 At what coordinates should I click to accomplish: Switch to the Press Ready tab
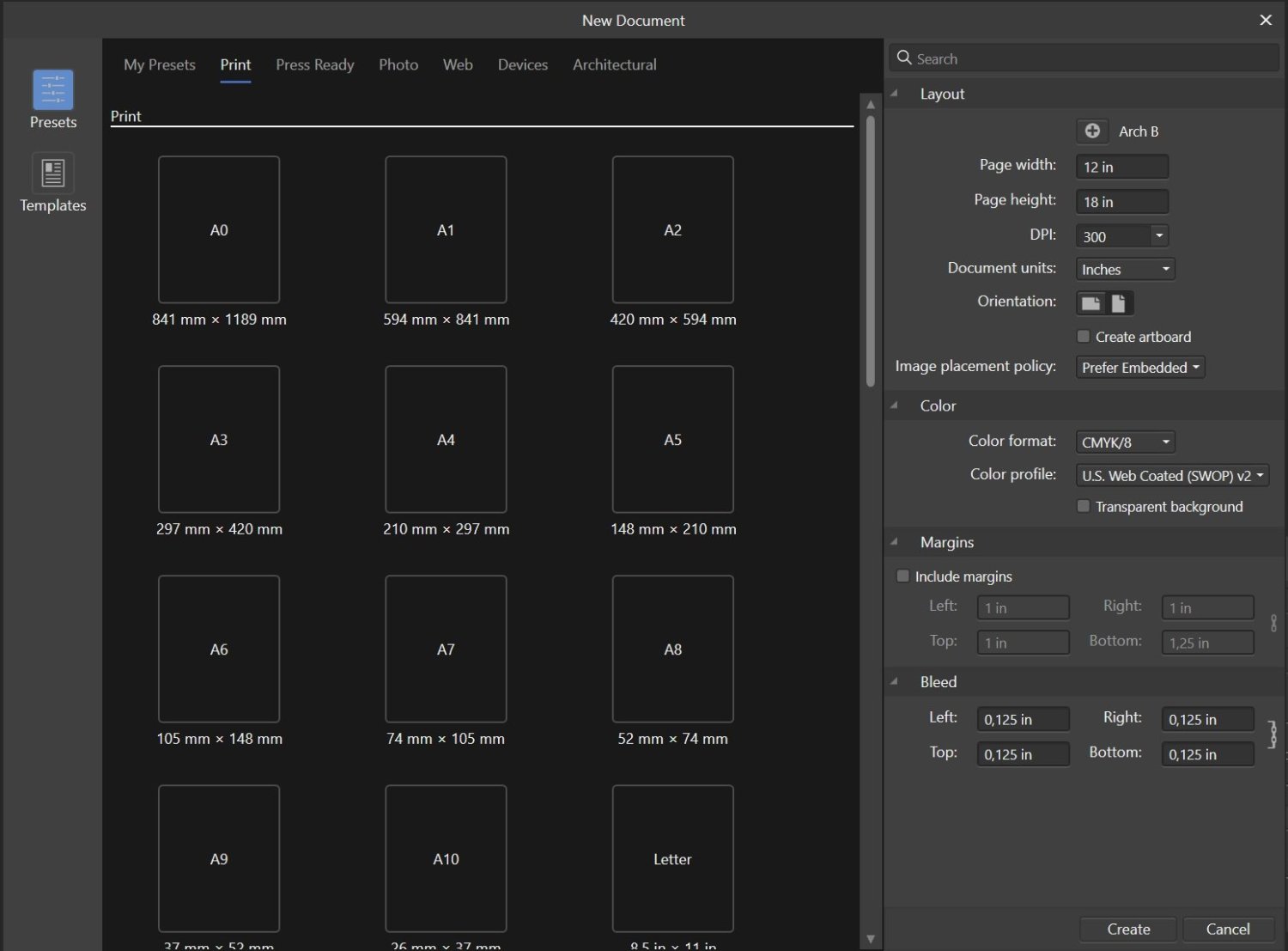pos(314,64)
